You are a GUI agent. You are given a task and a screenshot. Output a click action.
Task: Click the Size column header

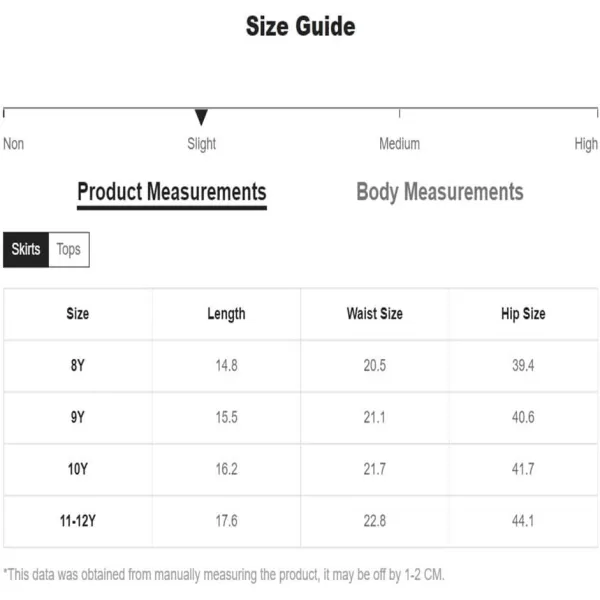[x=78, y=314]
